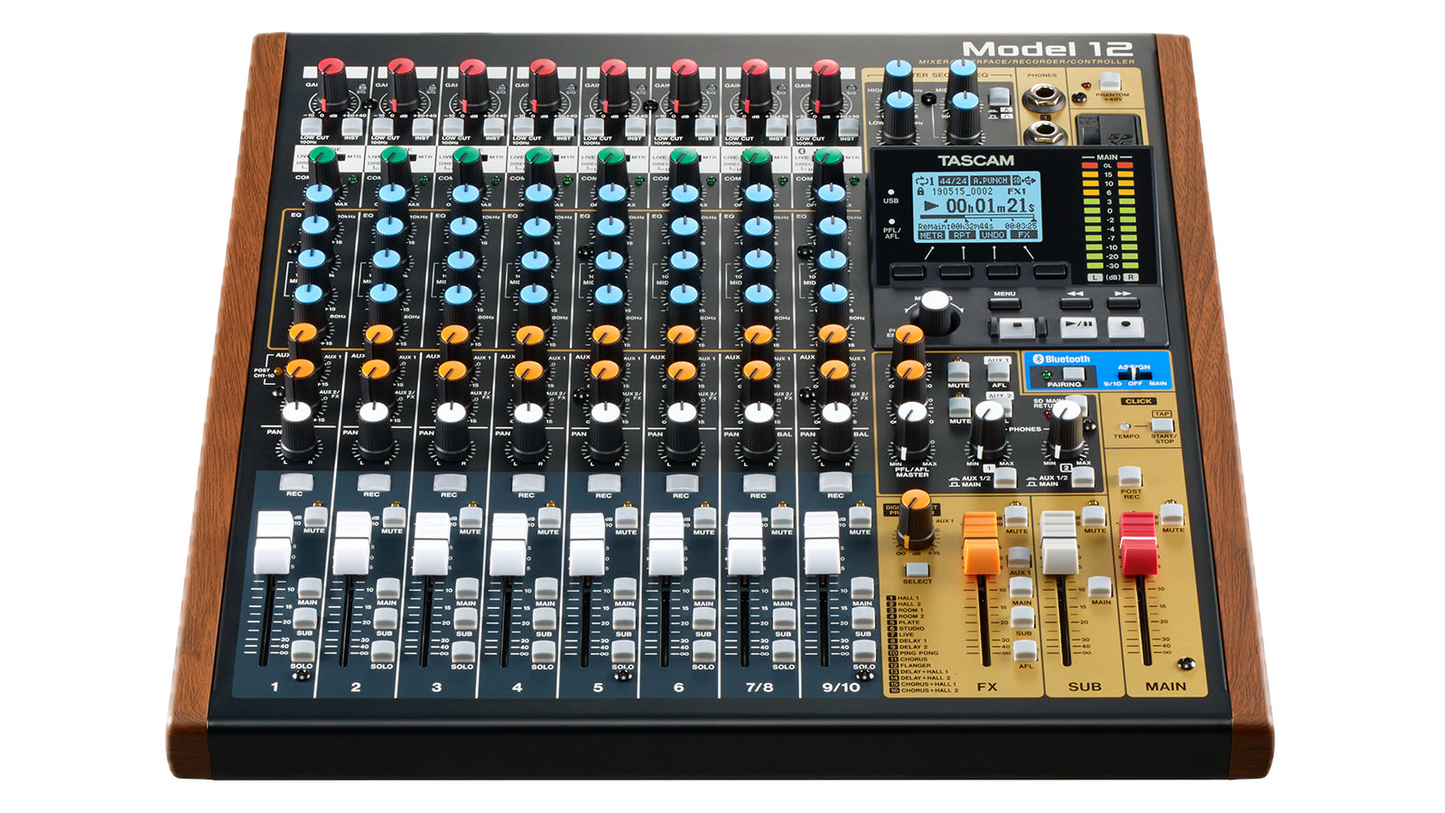Push the Bluetooth PAIRING button
This screenshot has width=1445, height=813.
1073,374
